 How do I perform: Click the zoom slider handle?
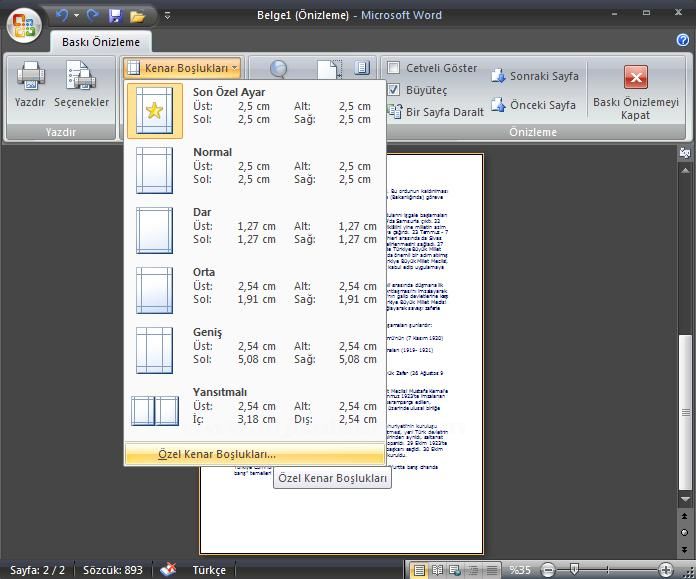click(x=574, y=569)
